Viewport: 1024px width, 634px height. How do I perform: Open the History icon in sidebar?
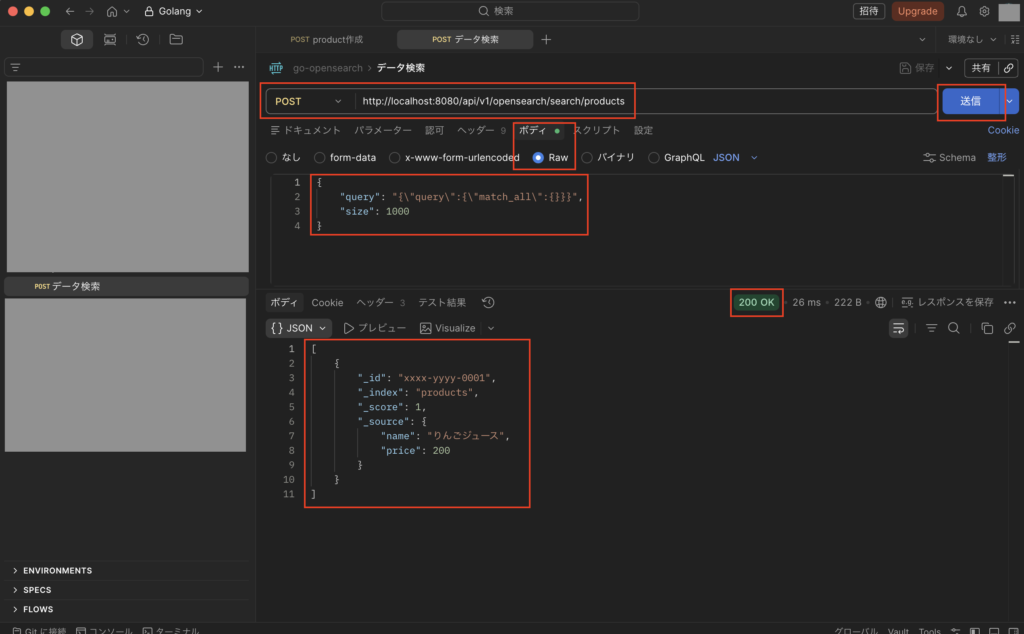(143, 39)
